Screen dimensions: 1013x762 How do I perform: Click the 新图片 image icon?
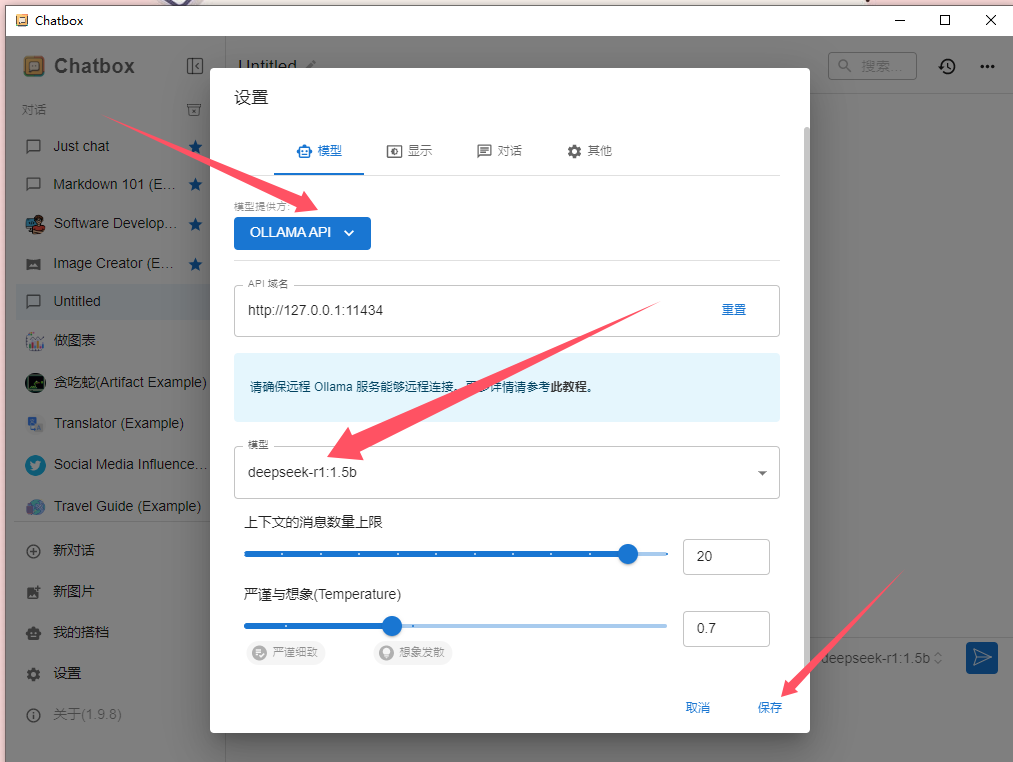33,592
